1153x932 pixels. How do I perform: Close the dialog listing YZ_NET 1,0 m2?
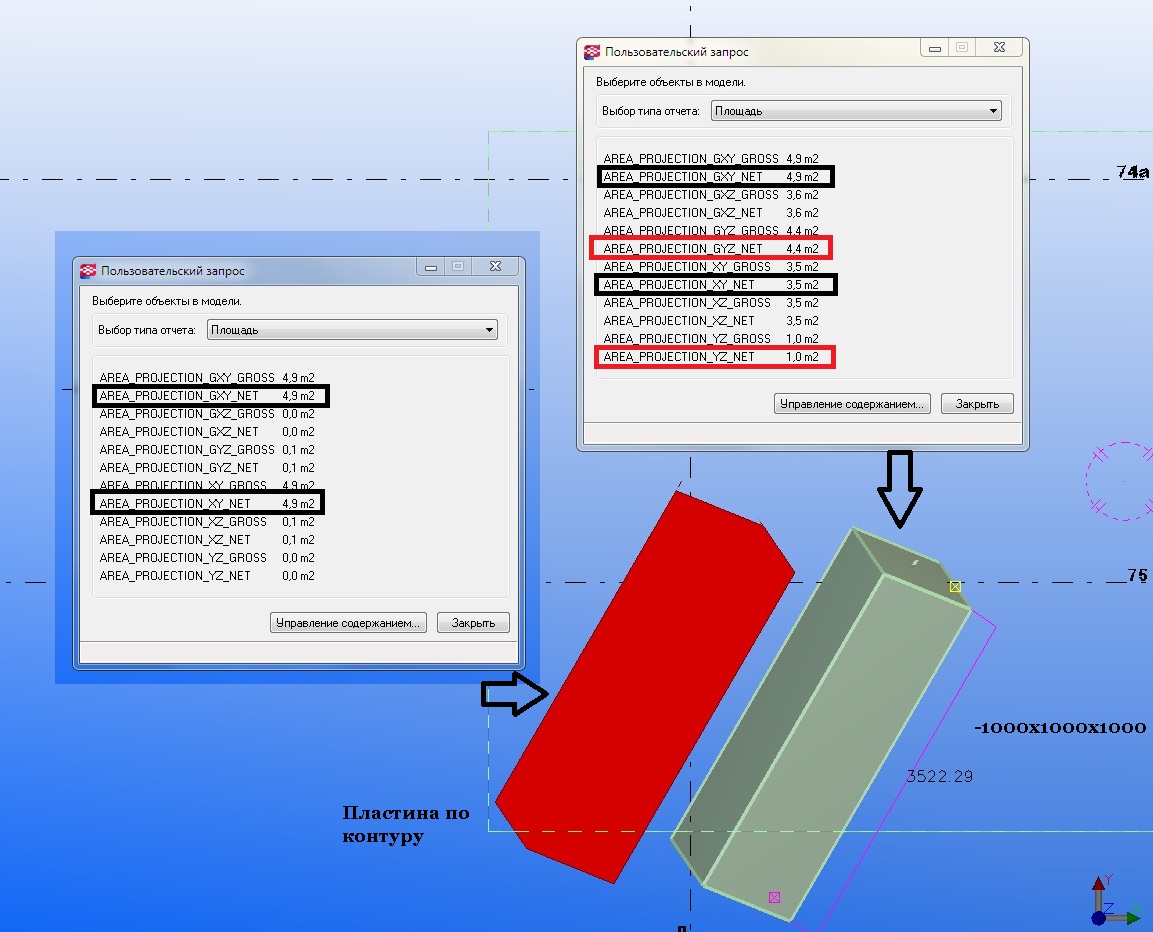997,48
